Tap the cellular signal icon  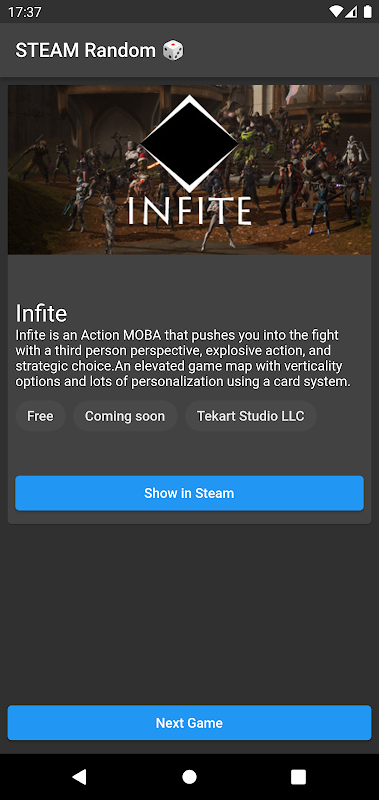[351, 11]
